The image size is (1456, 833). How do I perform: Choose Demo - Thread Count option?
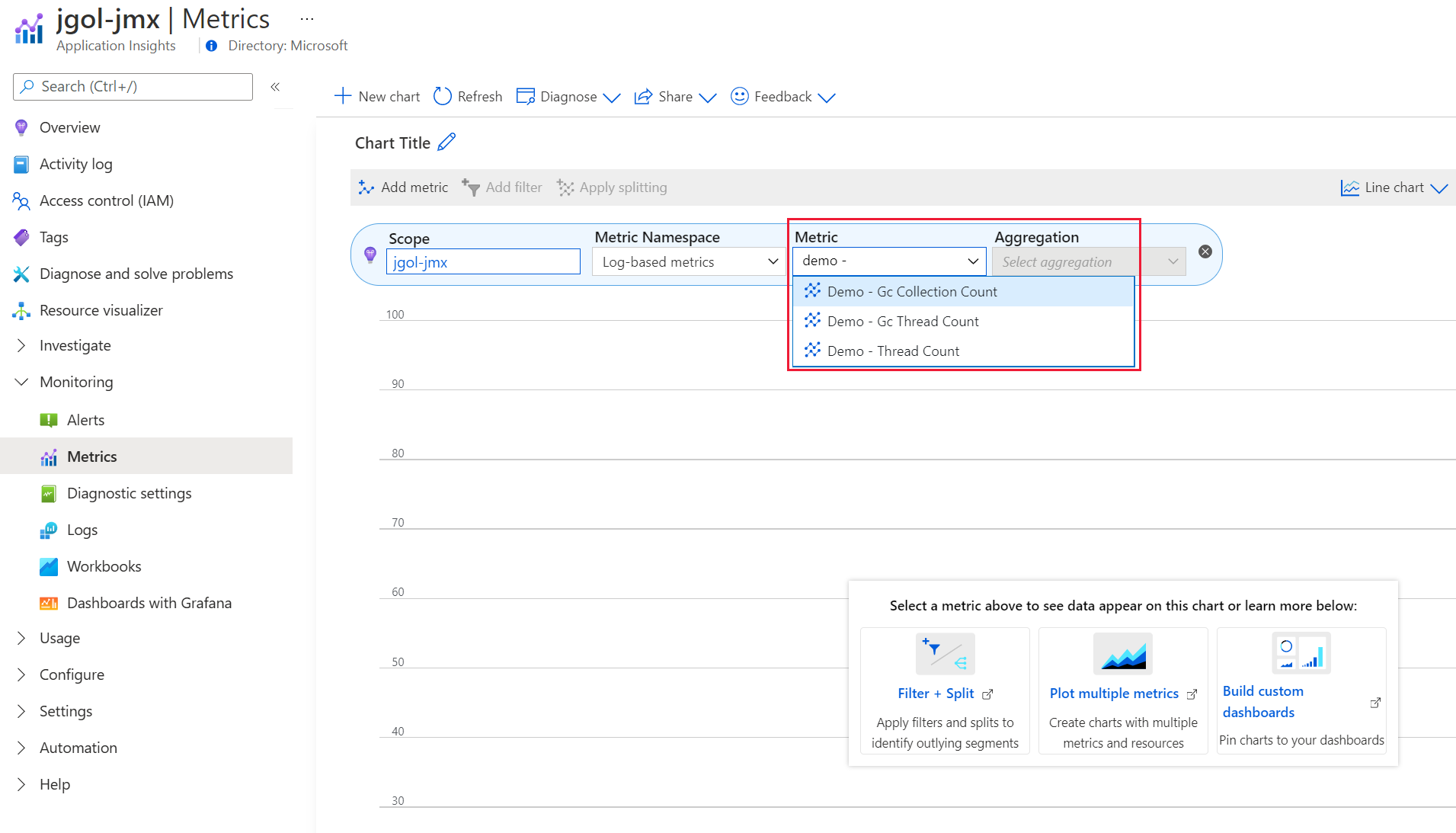893,351
